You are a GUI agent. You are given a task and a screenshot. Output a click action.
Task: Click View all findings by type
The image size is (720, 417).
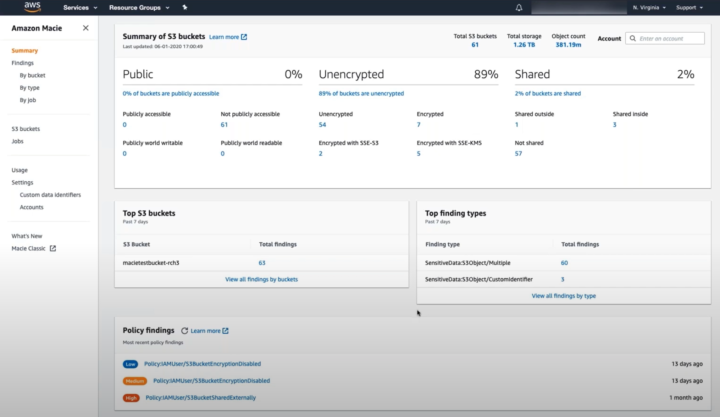tap(563, 296)
